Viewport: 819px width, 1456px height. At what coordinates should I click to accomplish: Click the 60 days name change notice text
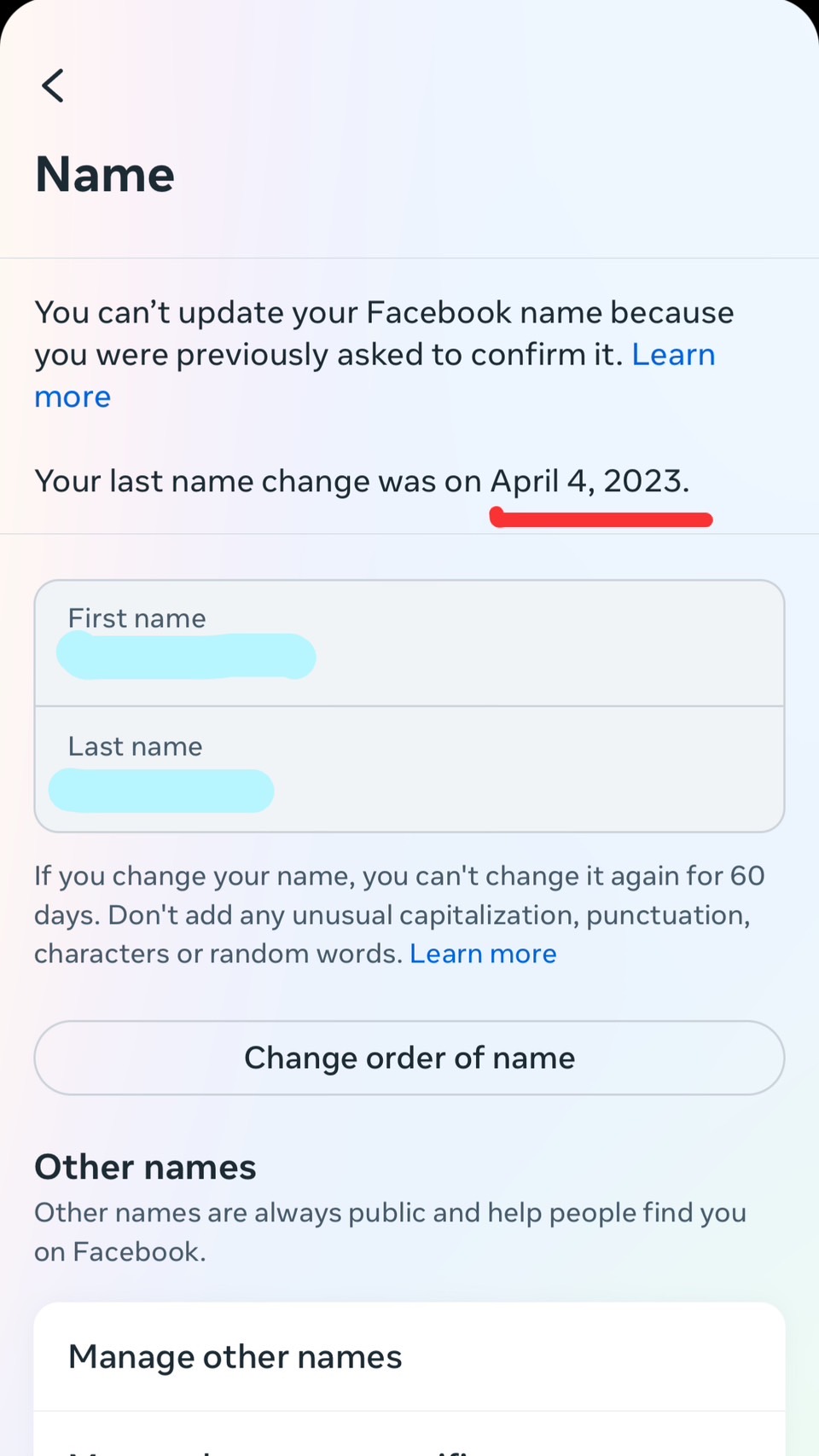coord(399,914)
